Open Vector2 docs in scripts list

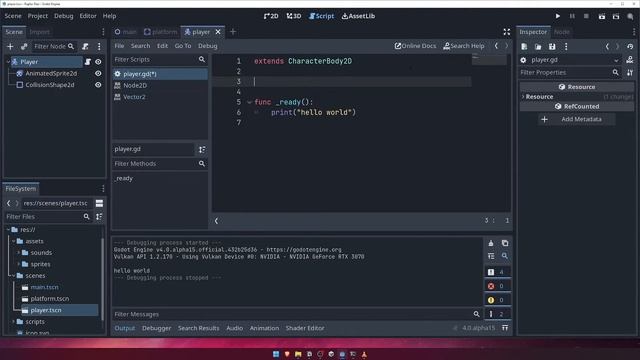pos(160,97)
